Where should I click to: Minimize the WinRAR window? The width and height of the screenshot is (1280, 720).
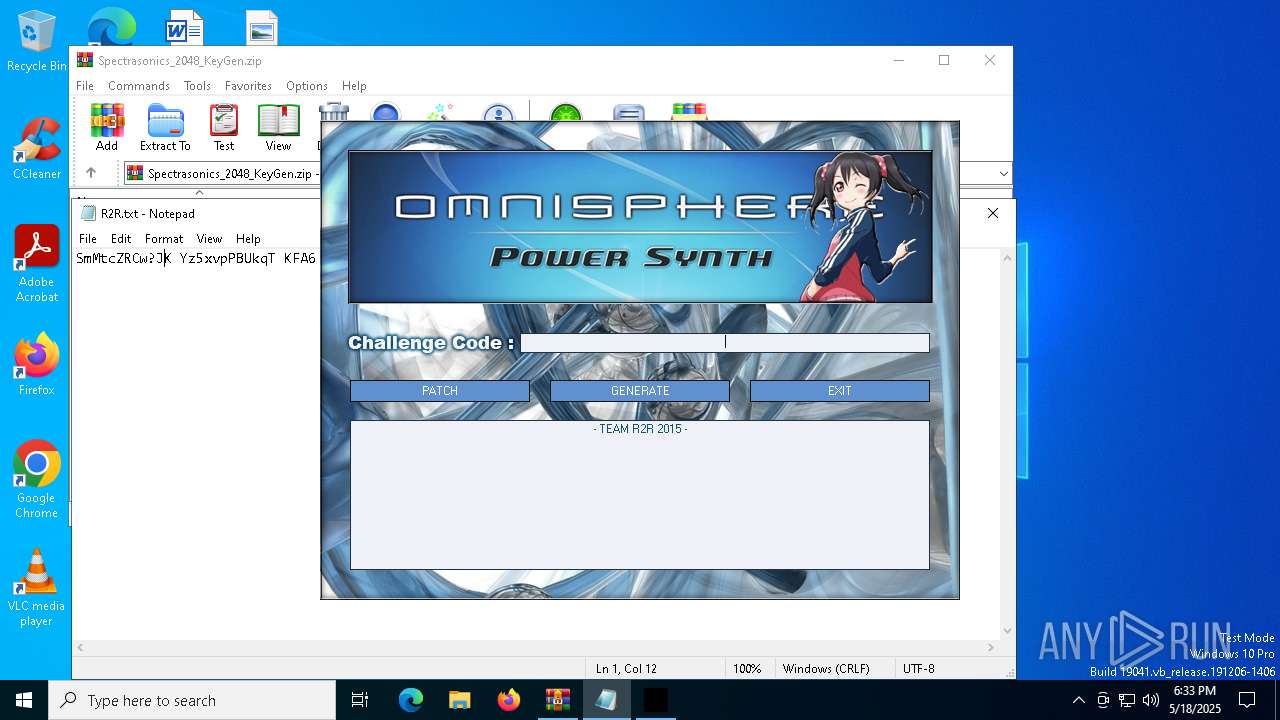point(898,60)
